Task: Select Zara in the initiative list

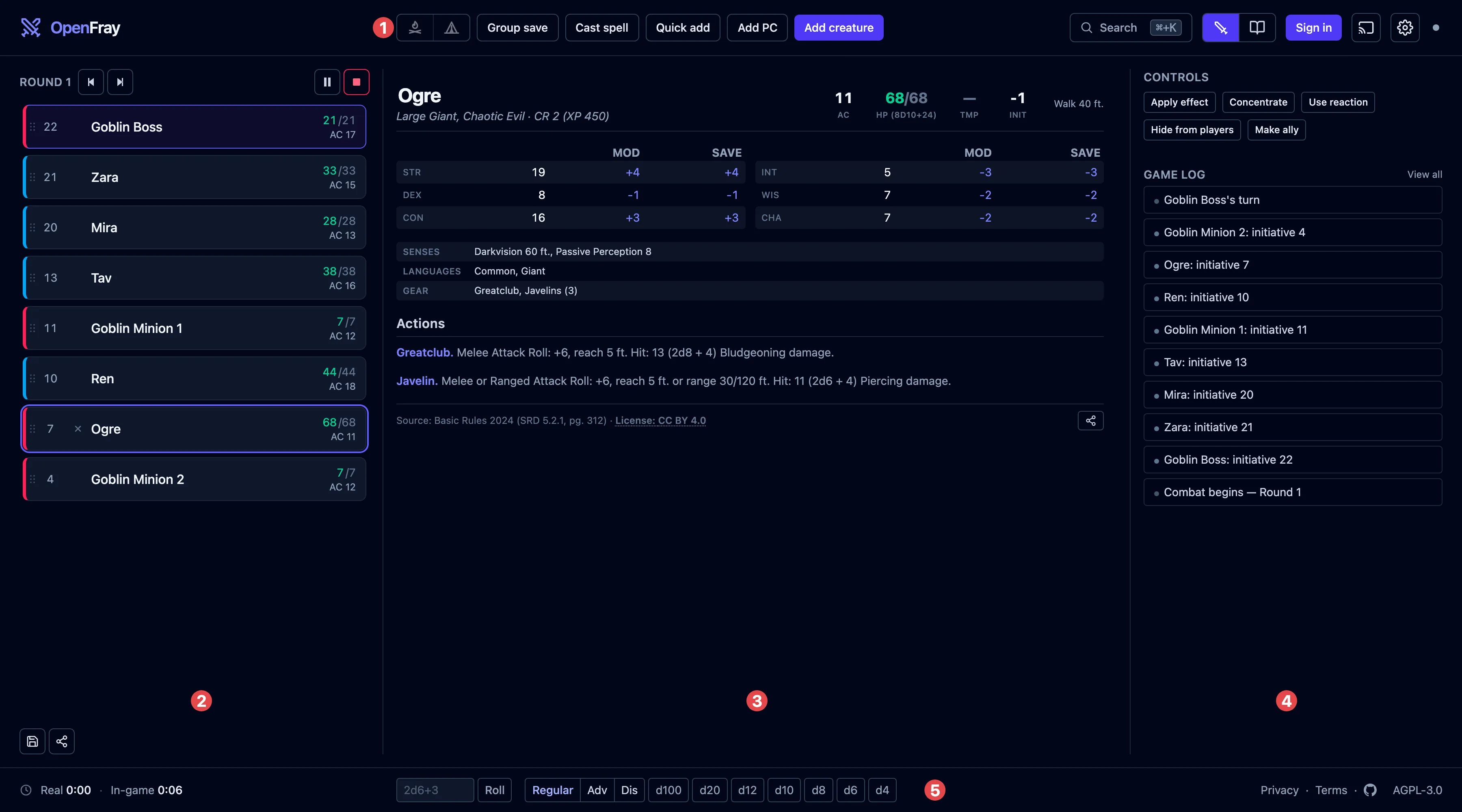Action: click(x=194, y=177)
